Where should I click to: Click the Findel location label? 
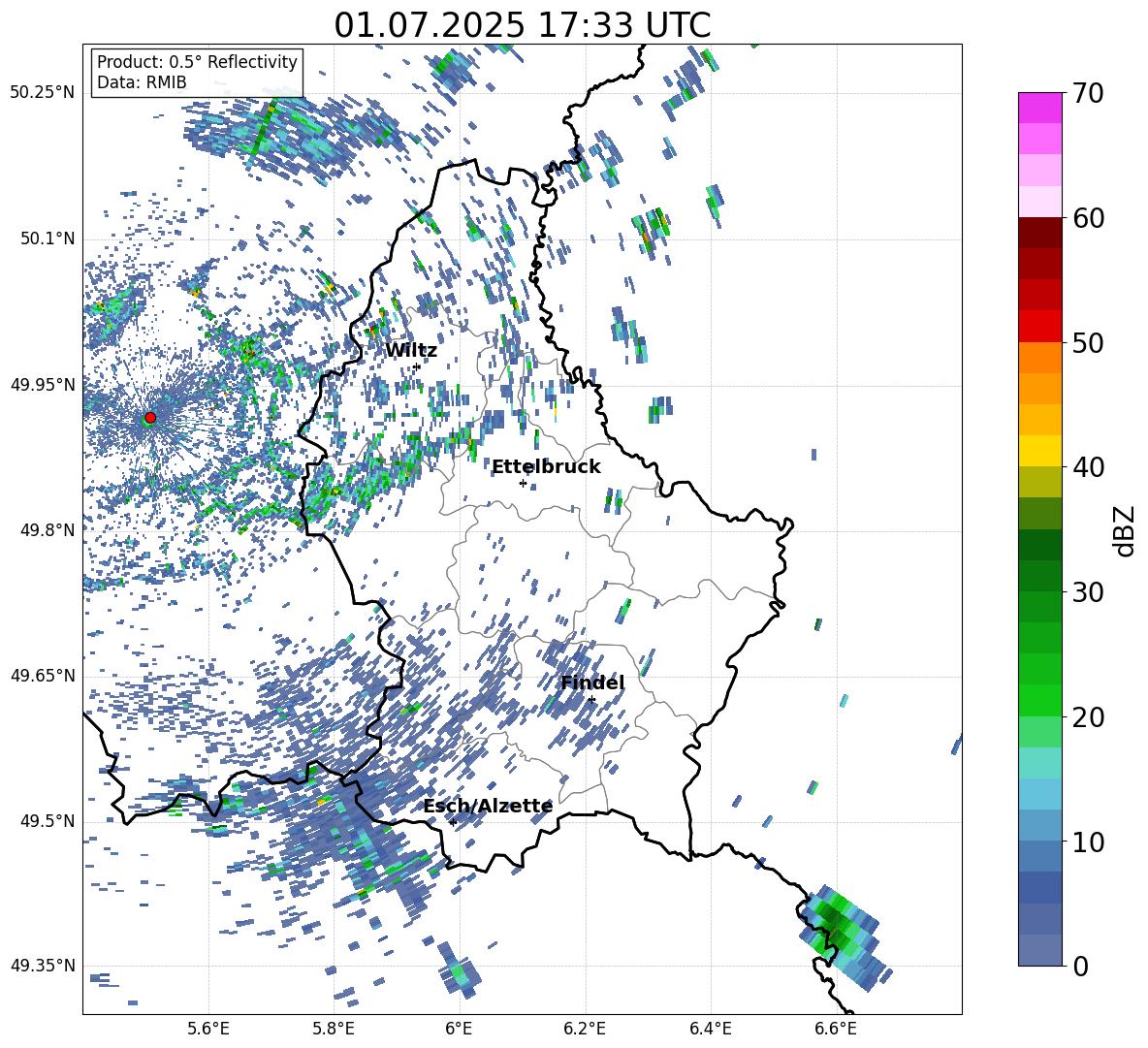coord(592,683)
